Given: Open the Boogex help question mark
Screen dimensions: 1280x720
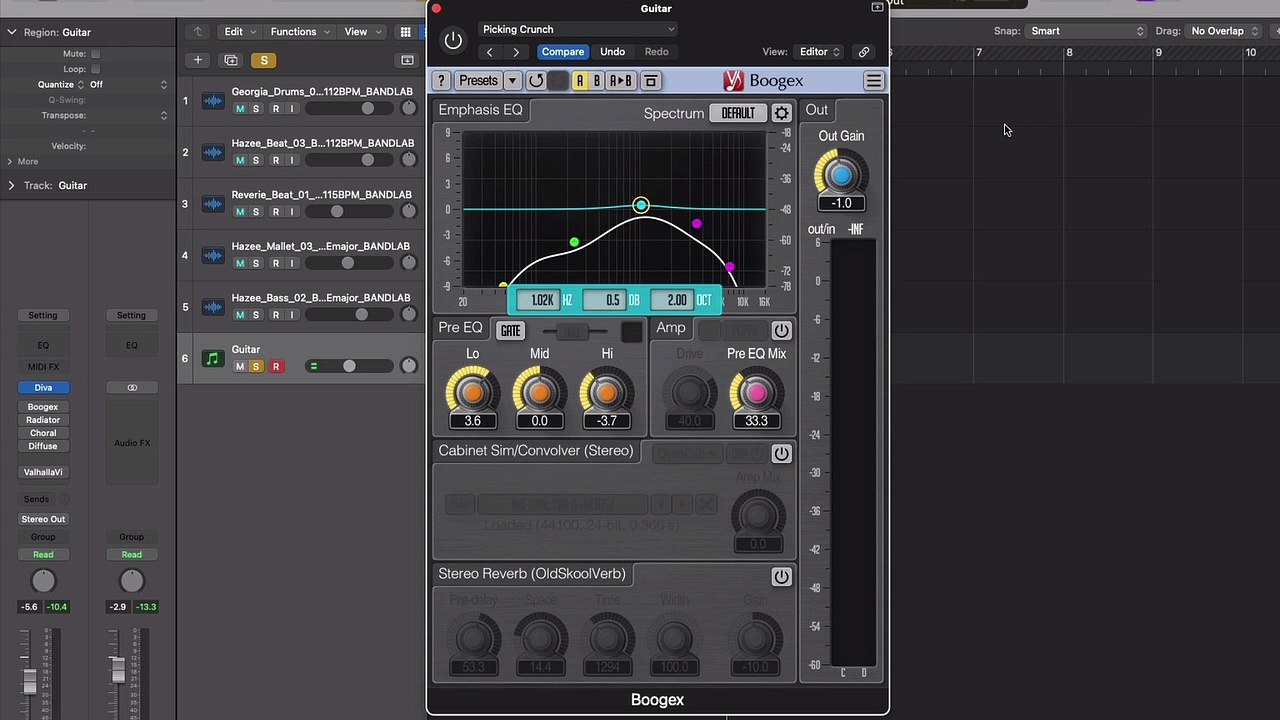Looking at the screenshot, I should click(x=441, y=81).
